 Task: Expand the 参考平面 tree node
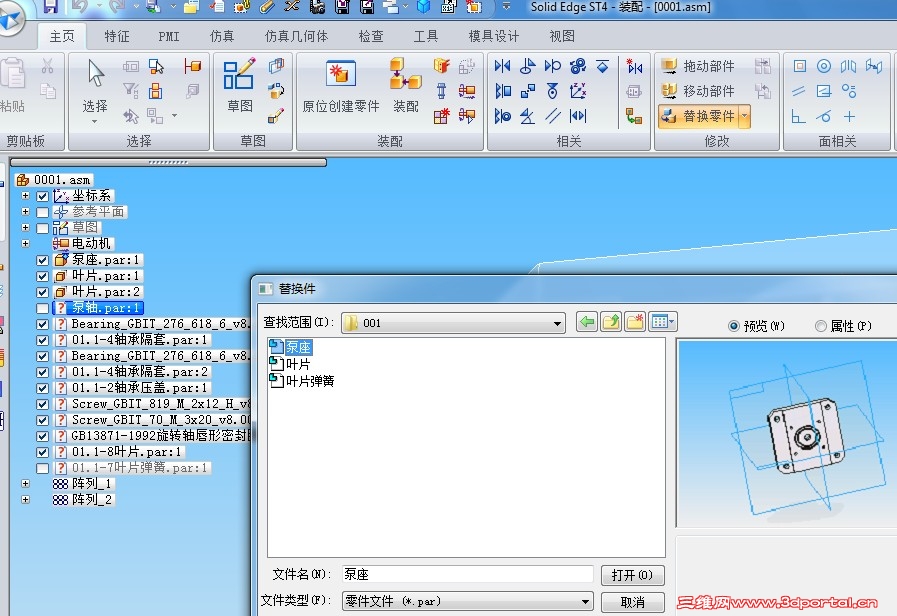[x=25, y=212]
